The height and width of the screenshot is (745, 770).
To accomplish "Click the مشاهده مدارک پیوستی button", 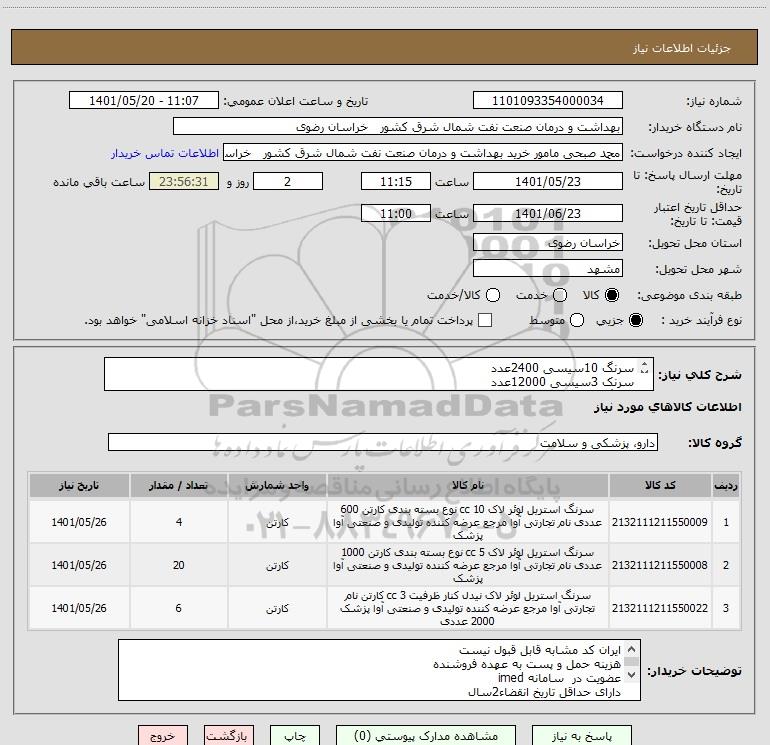I will click(426, 736).
